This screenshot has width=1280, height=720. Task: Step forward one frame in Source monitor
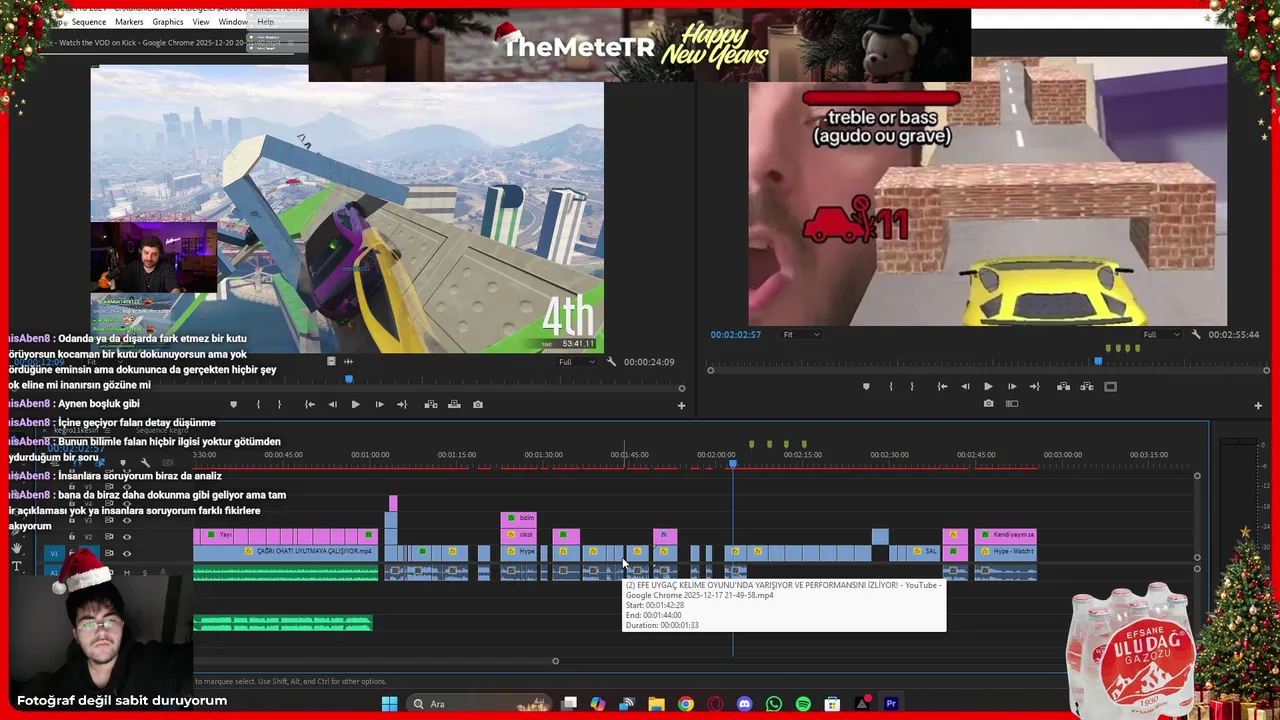click(x=379, y=405)
